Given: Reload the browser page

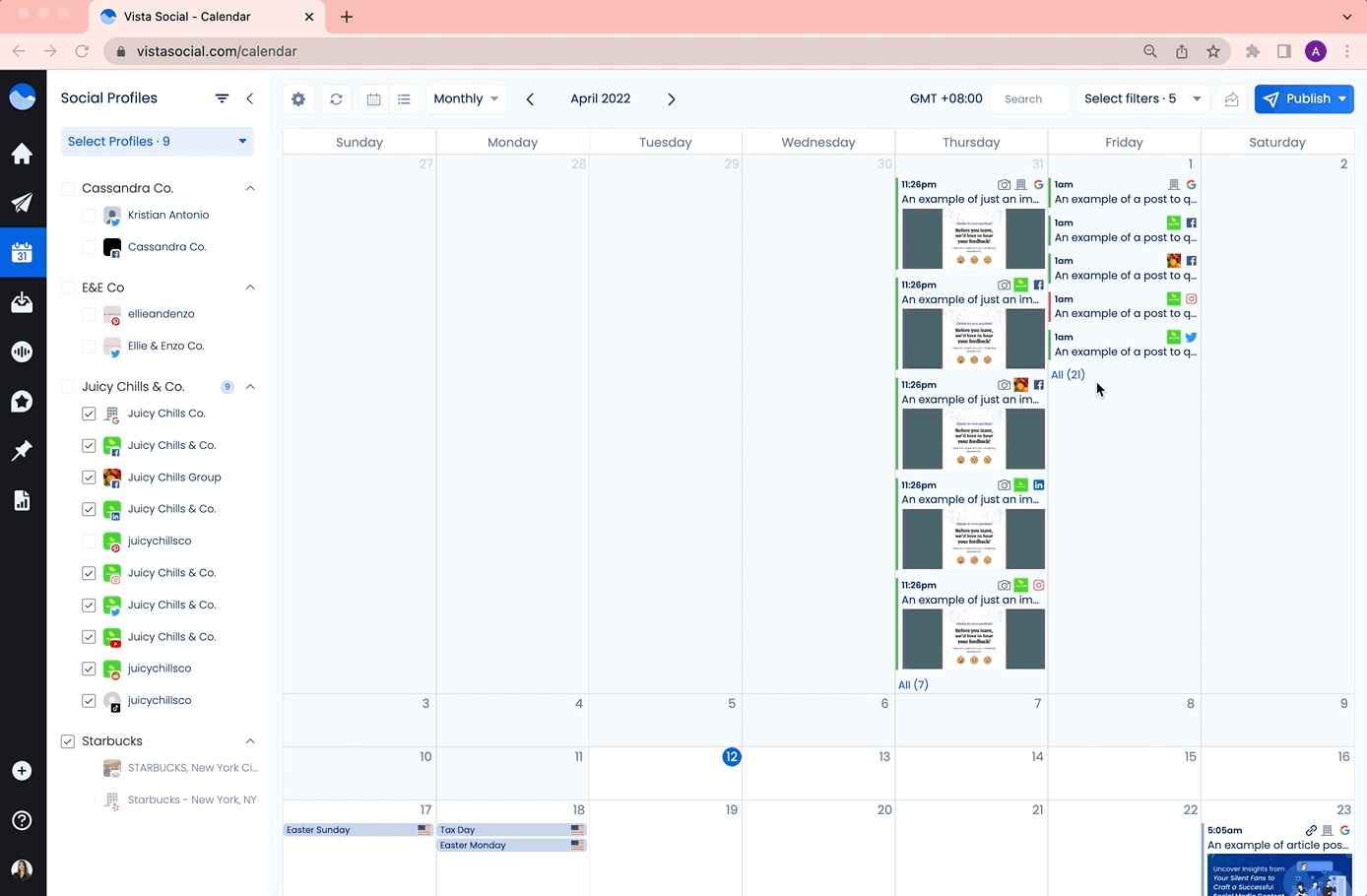Looking at the screenshot, I should 82,51.
